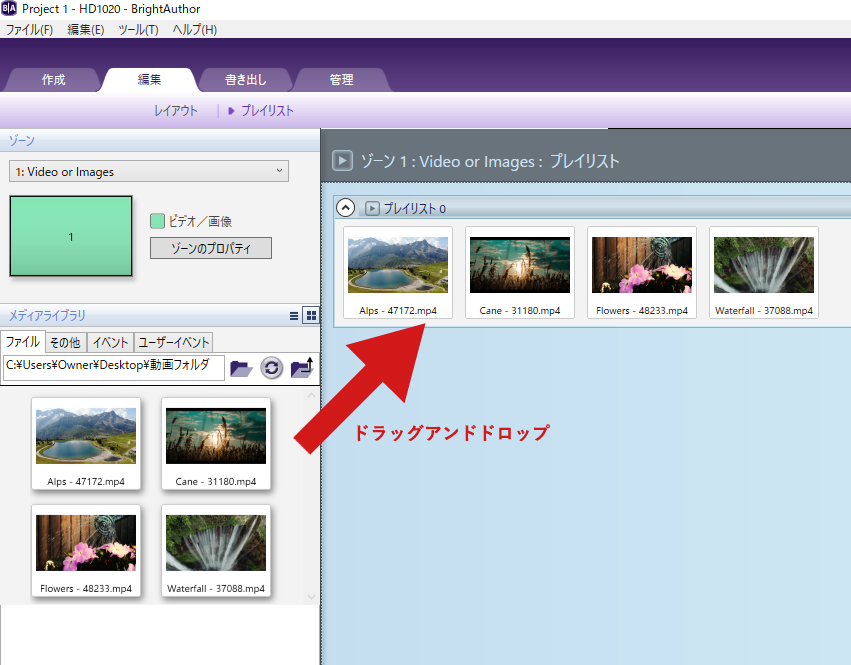Select Flowers - 48233.mp4 in the playlist
851x665 pixels.
pyautogui.click(x=642, y=272)
